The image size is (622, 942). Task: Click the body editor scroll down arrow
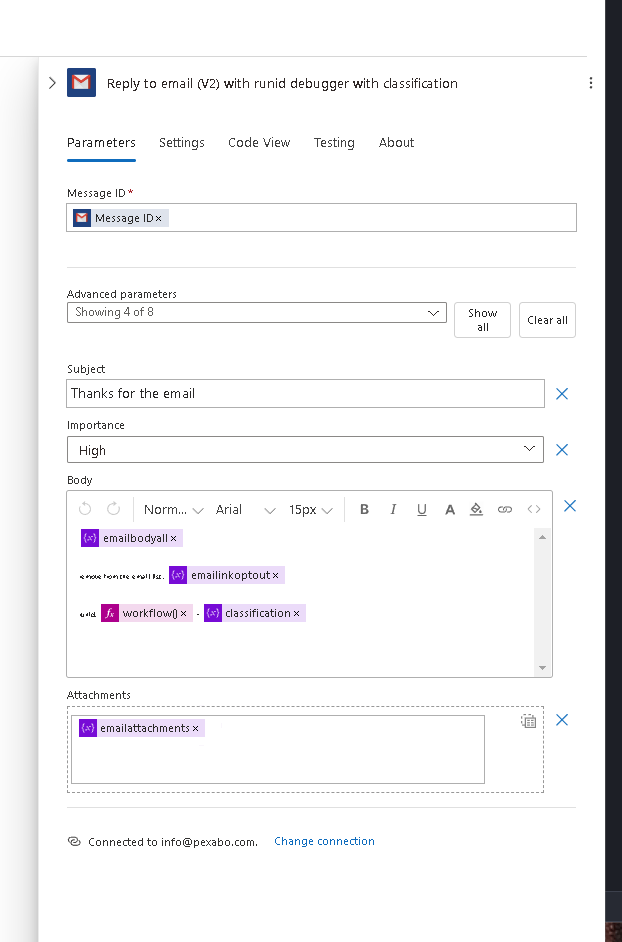click(x=543, y=668)
